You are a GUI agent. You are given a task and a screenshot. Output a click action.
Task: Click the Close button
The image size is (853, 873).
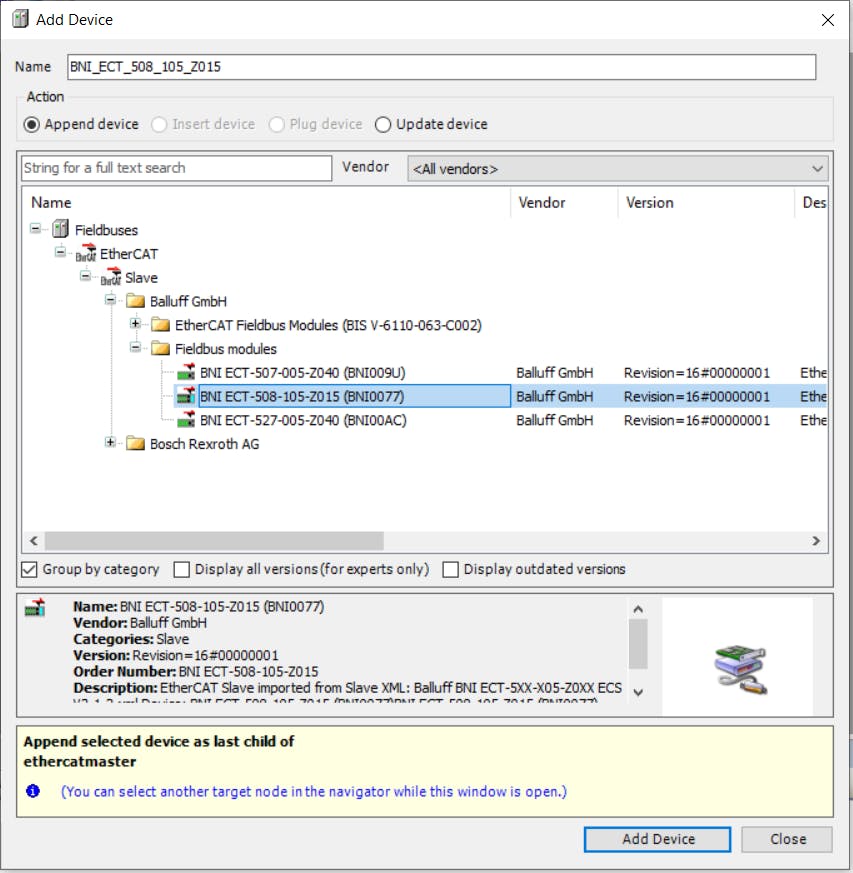787,839
